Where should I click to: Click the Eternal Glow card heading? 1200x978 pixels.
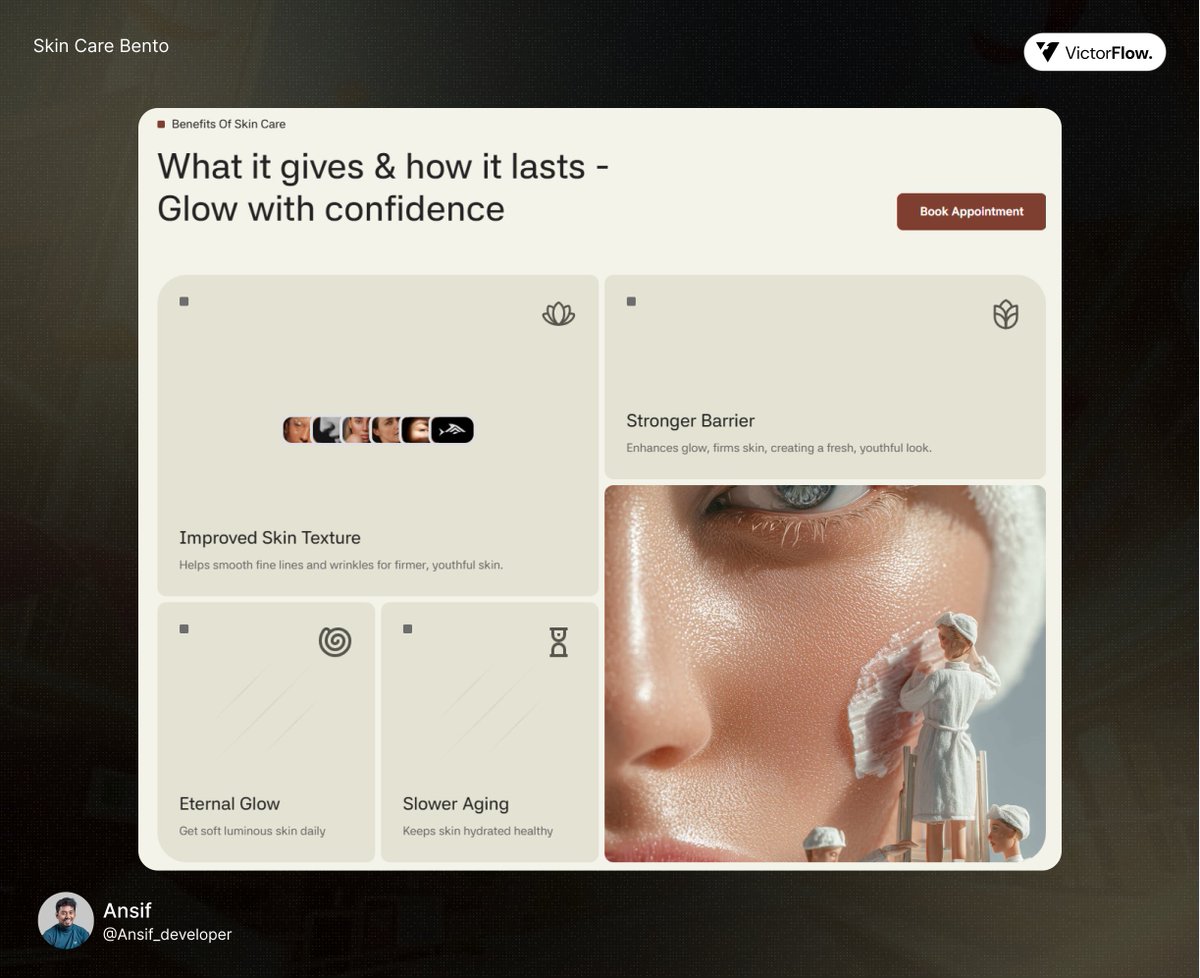pyautogui.click(x=229, y=804)
